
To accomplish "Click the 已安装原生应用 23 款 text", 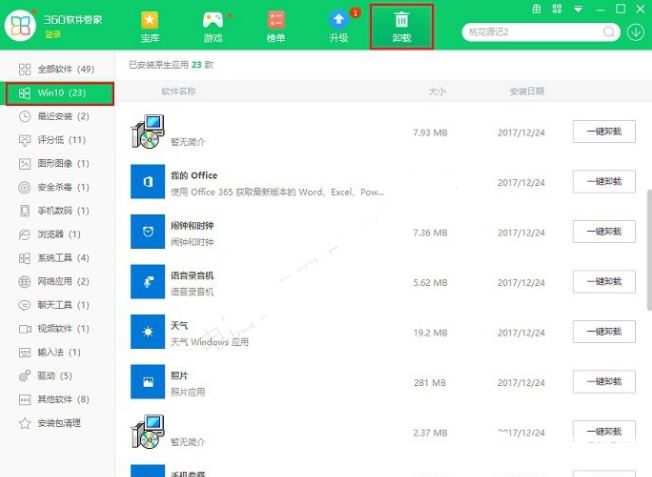I will coord(171,65).
